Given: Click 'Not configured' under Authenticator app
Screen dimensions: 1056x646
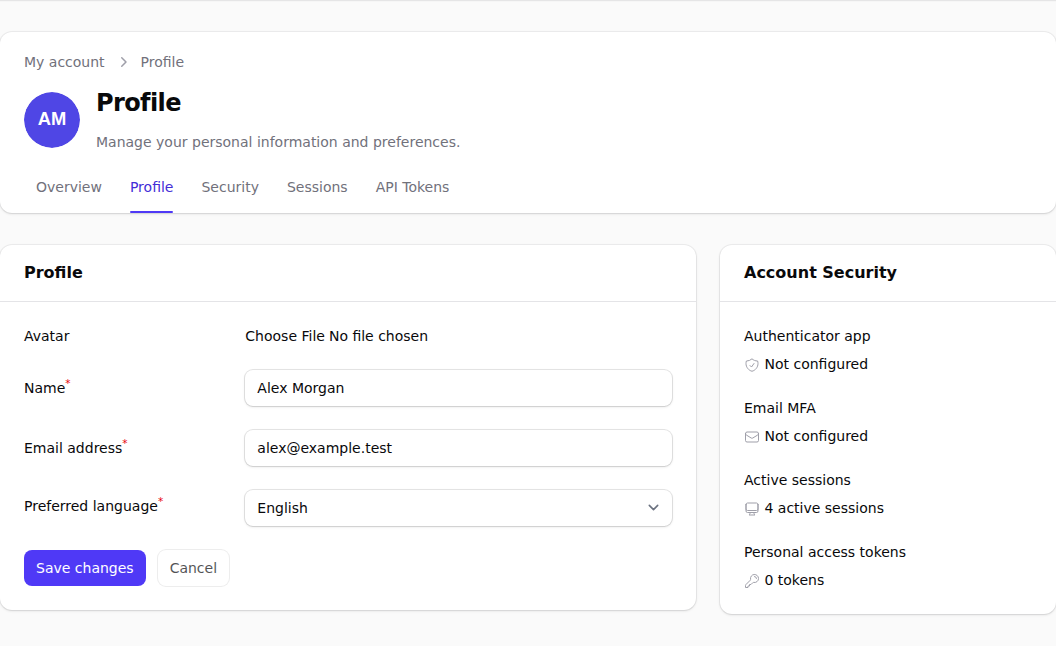Looking at the screenshot, I should (x=816, y=364).
